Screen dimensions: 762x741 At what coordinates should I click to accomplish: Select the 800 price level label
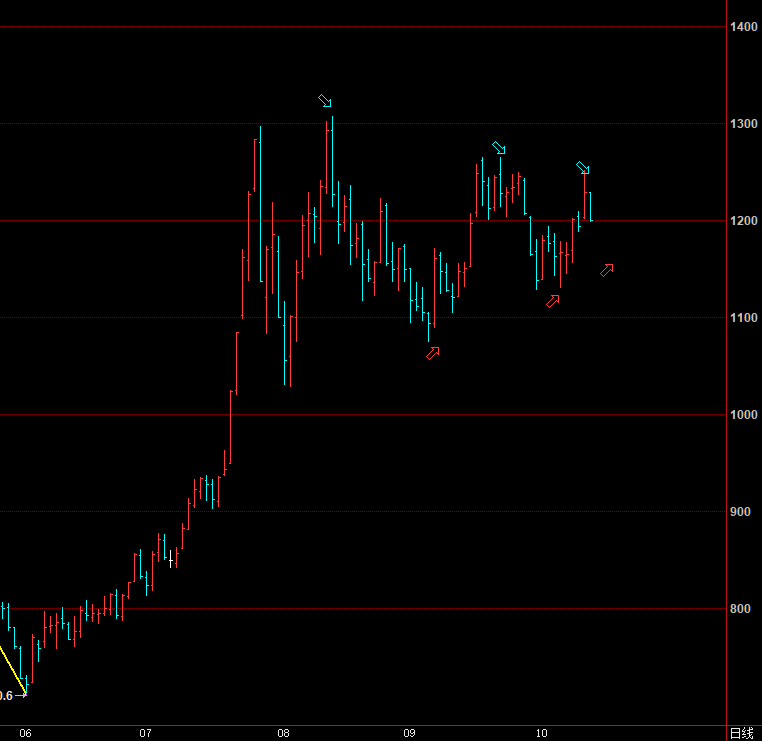click(x=740, y=608)
